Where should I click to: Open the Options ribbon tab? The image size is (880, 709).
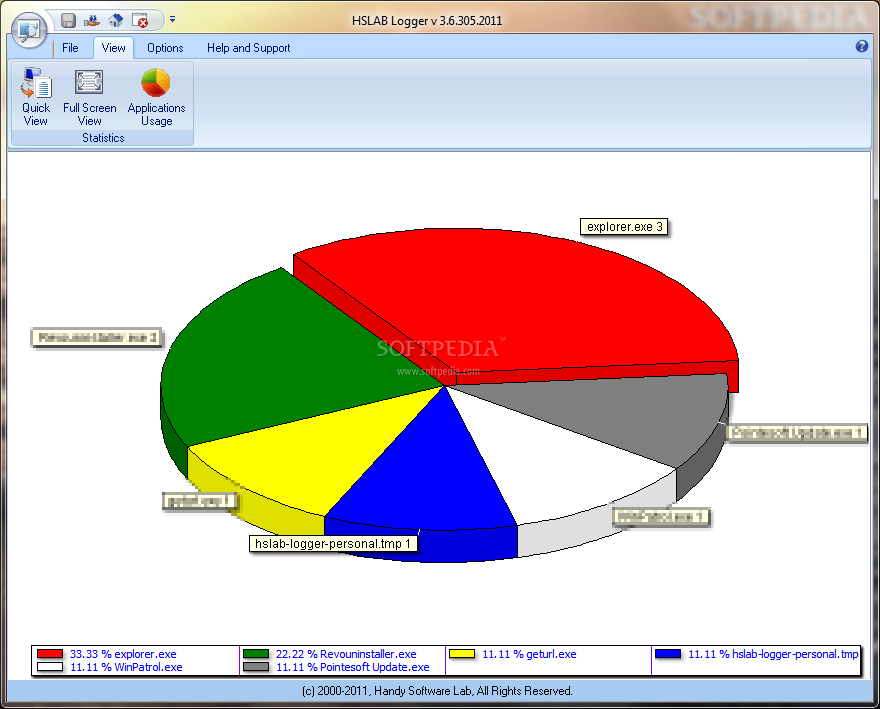coord(165,48)
